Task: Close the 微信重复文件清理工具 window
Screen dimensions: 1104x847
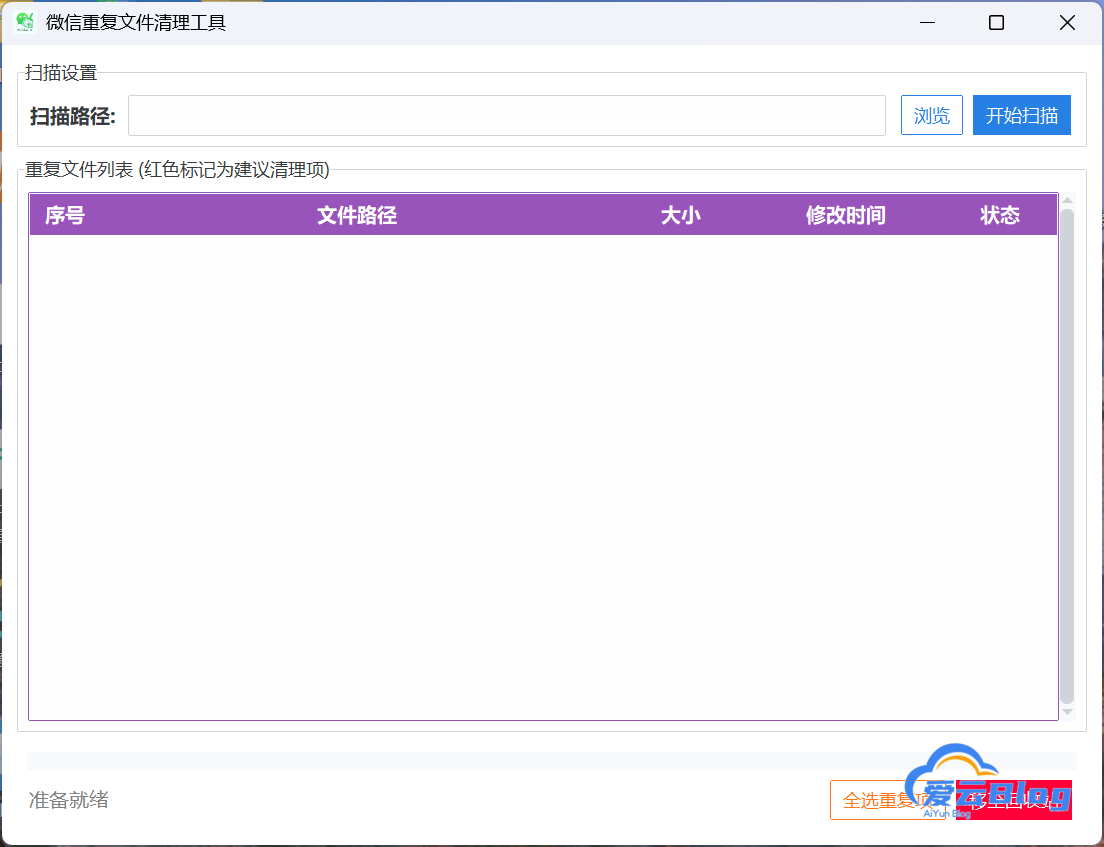Action: (1067, 23)
